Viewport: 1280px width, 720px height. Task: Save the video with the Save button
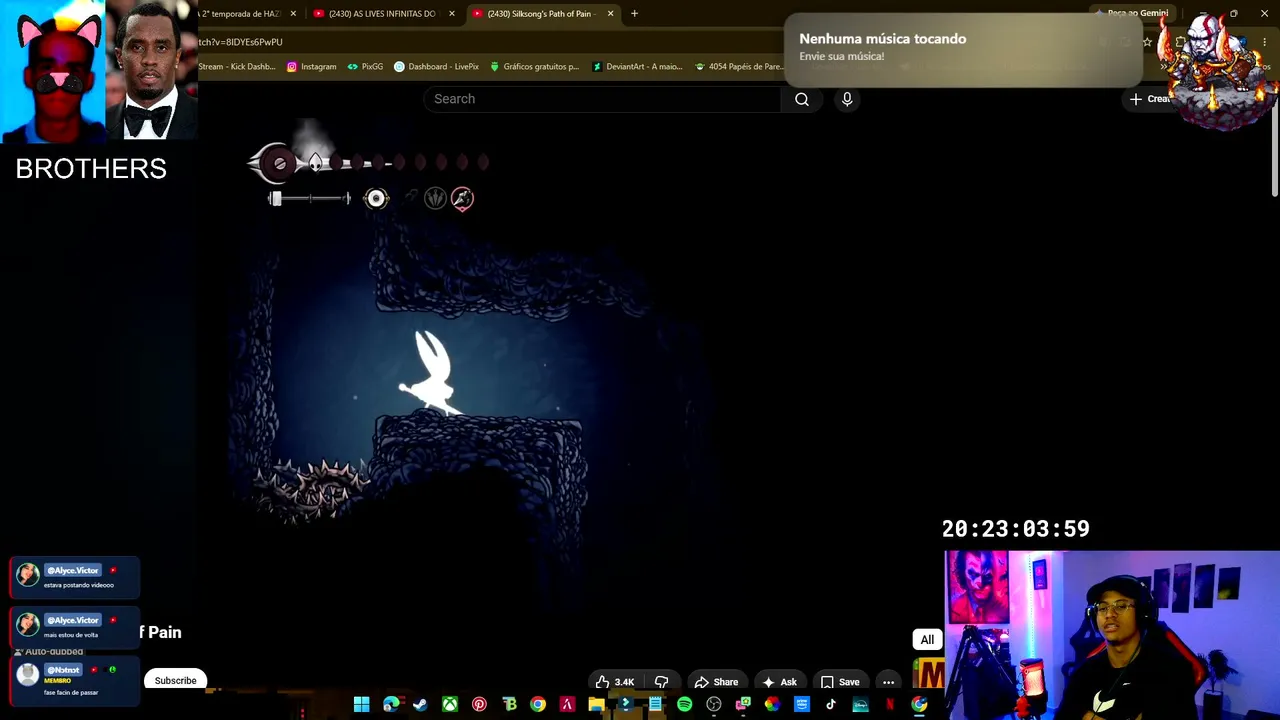pyautogui.click(x=840, y=682)
